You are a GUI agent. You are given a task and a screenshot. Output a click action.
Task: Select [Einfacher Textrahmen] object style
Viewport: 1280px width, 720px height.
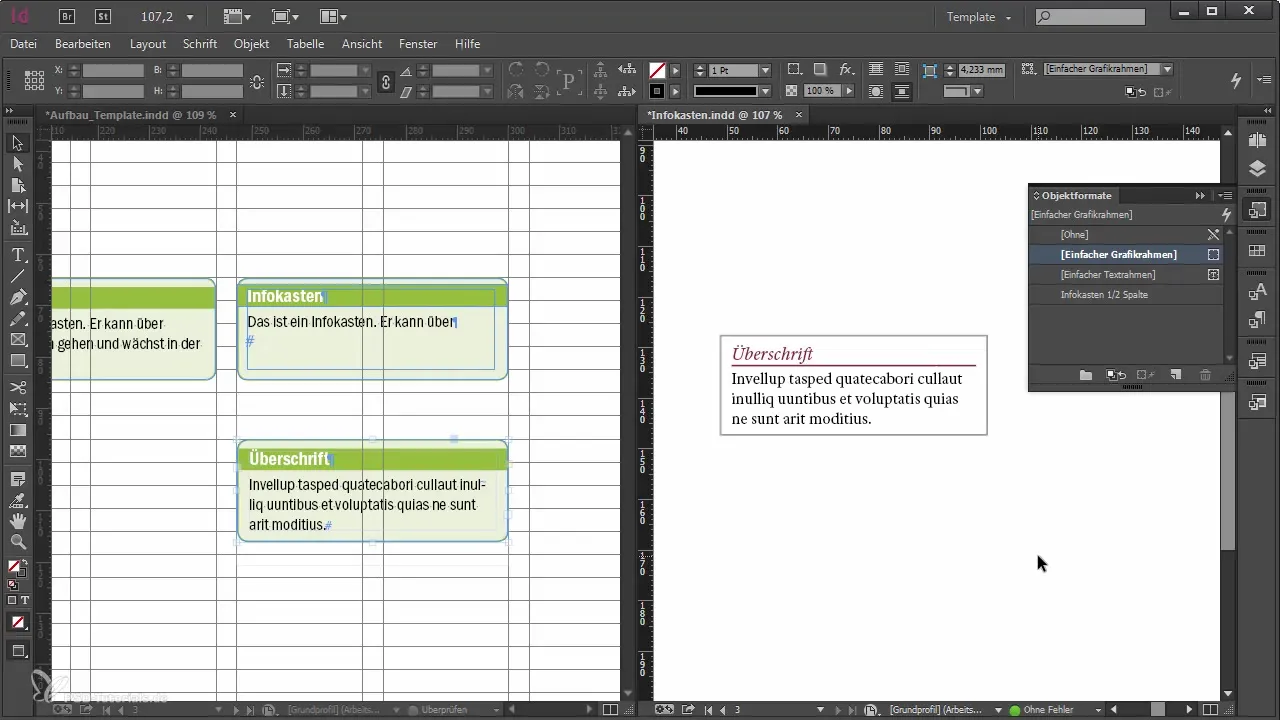tap(1125, 275)
